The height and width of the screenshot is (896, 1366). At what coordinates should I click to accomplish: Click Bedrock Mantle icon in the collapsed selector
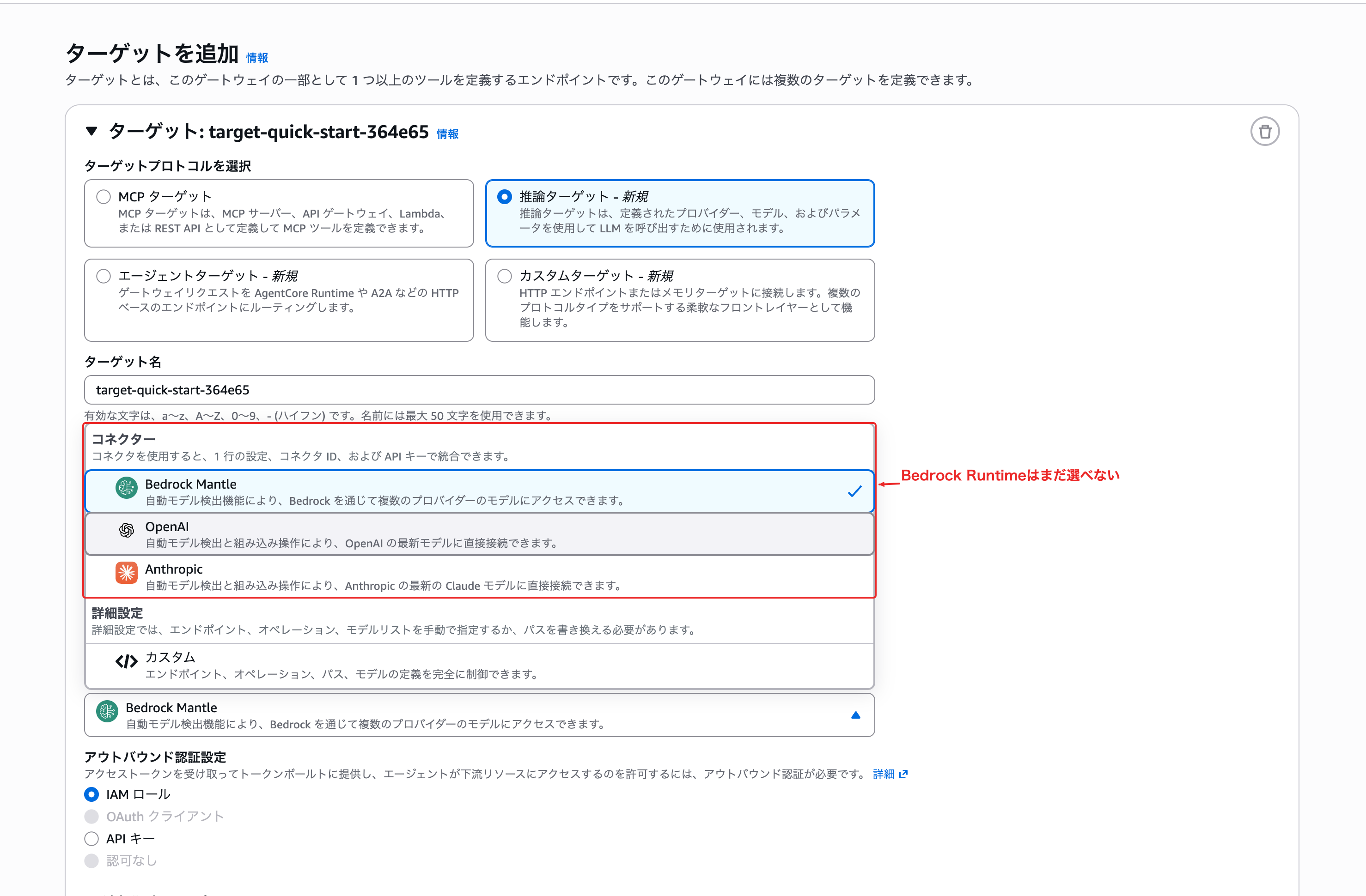point(107,712)
